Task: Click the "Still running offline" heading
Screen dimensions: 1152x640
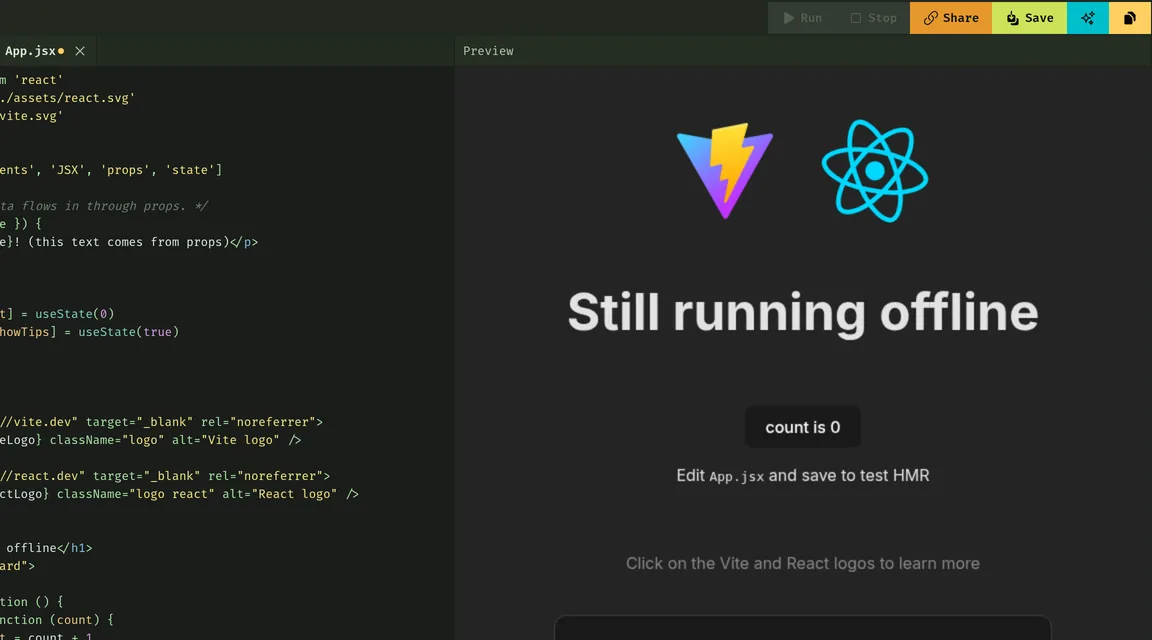Action: coord(802,312)
